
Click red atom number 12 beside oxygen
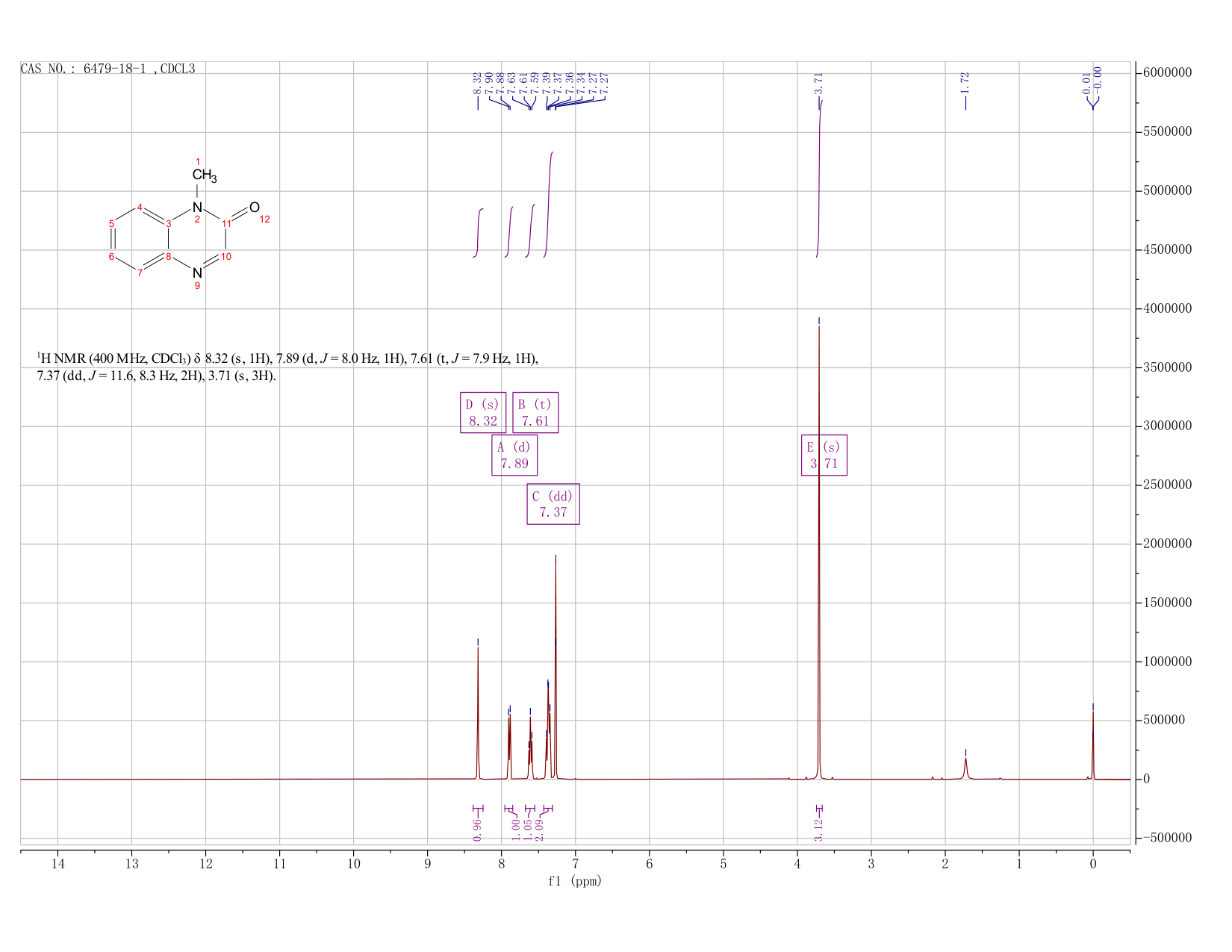264,220
